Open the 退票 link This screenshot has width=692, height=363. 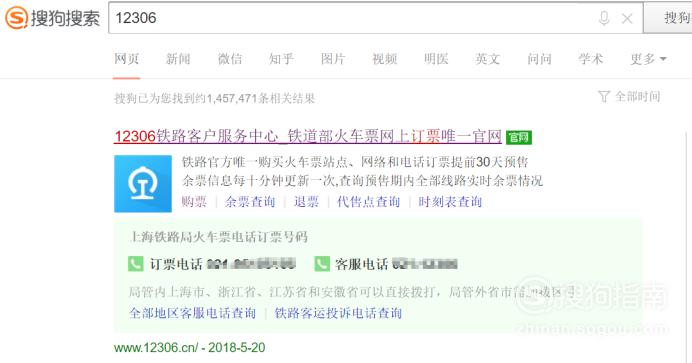(x=306, y=202)
